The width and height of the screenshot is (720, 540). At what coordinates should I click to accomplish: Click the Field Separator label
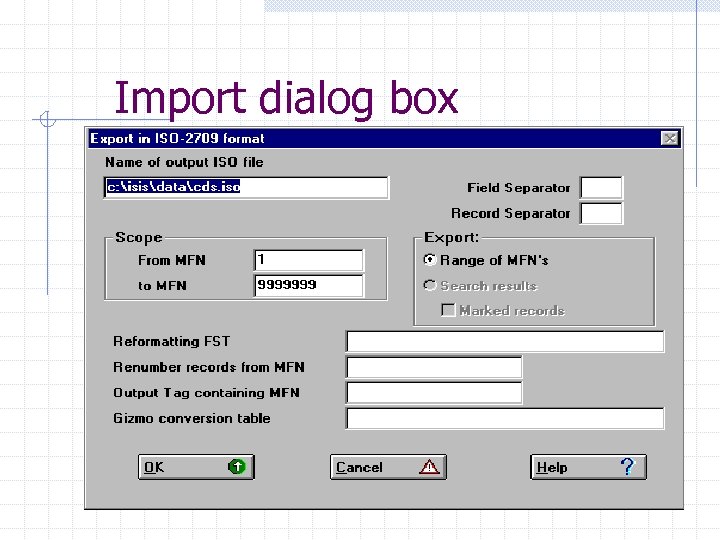pos(518,188)
